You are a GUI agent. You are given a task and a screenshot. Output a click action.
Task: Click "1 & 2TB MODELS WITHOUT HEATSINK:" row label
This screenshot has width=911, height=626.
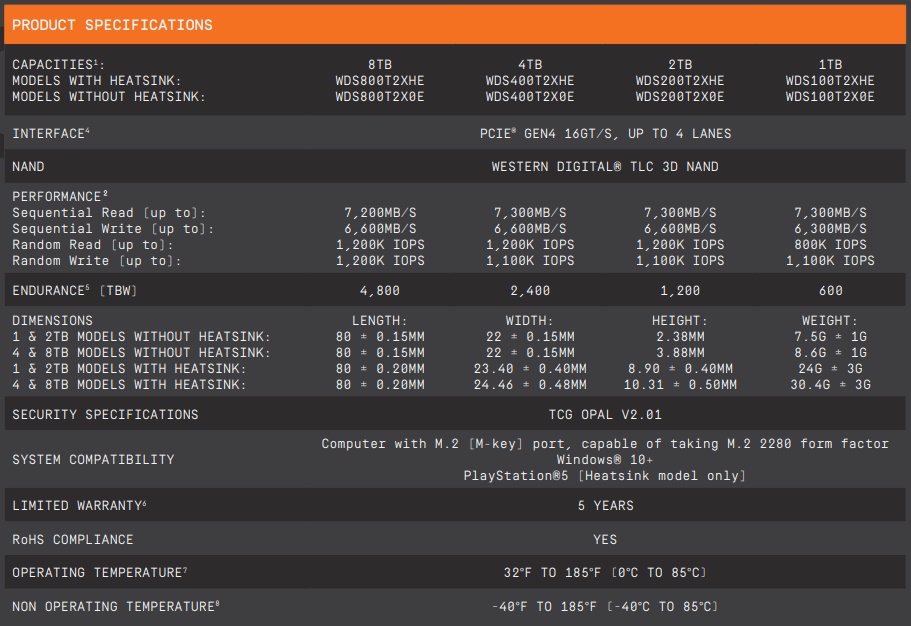tap(141, 337)
